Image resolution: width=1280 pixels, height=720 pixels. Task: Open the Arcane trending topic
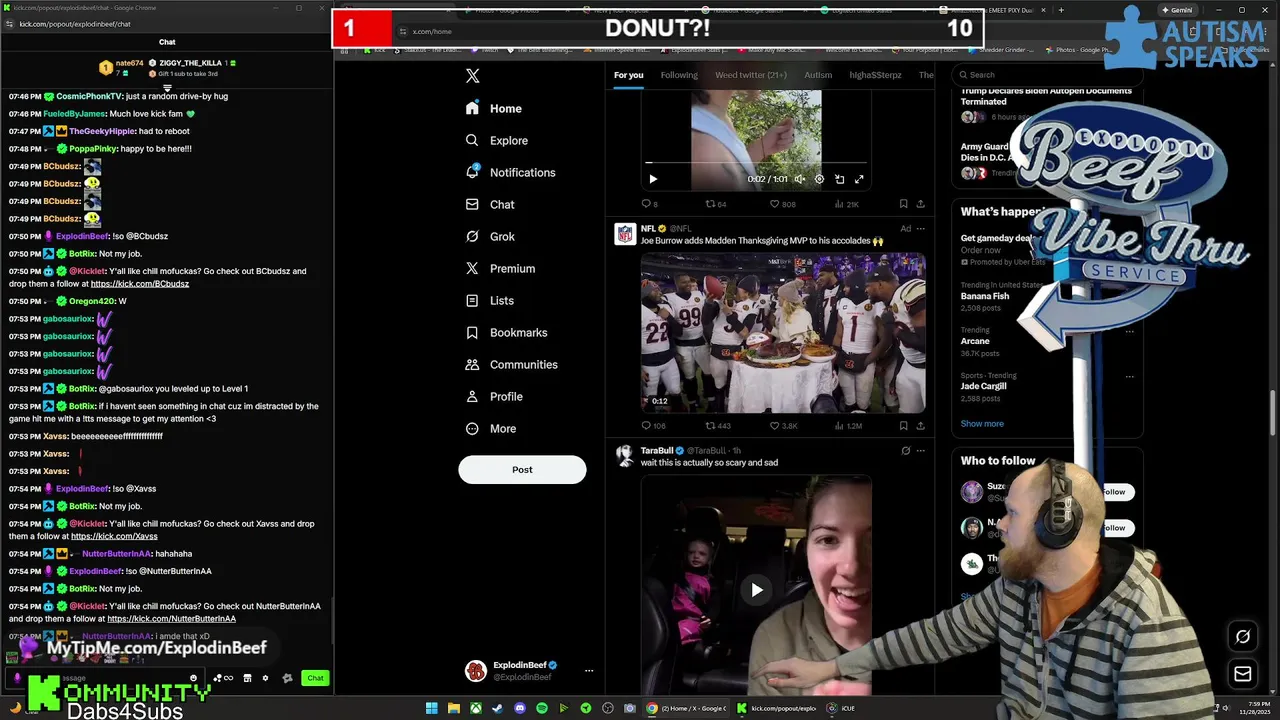(x=975, y=341)
